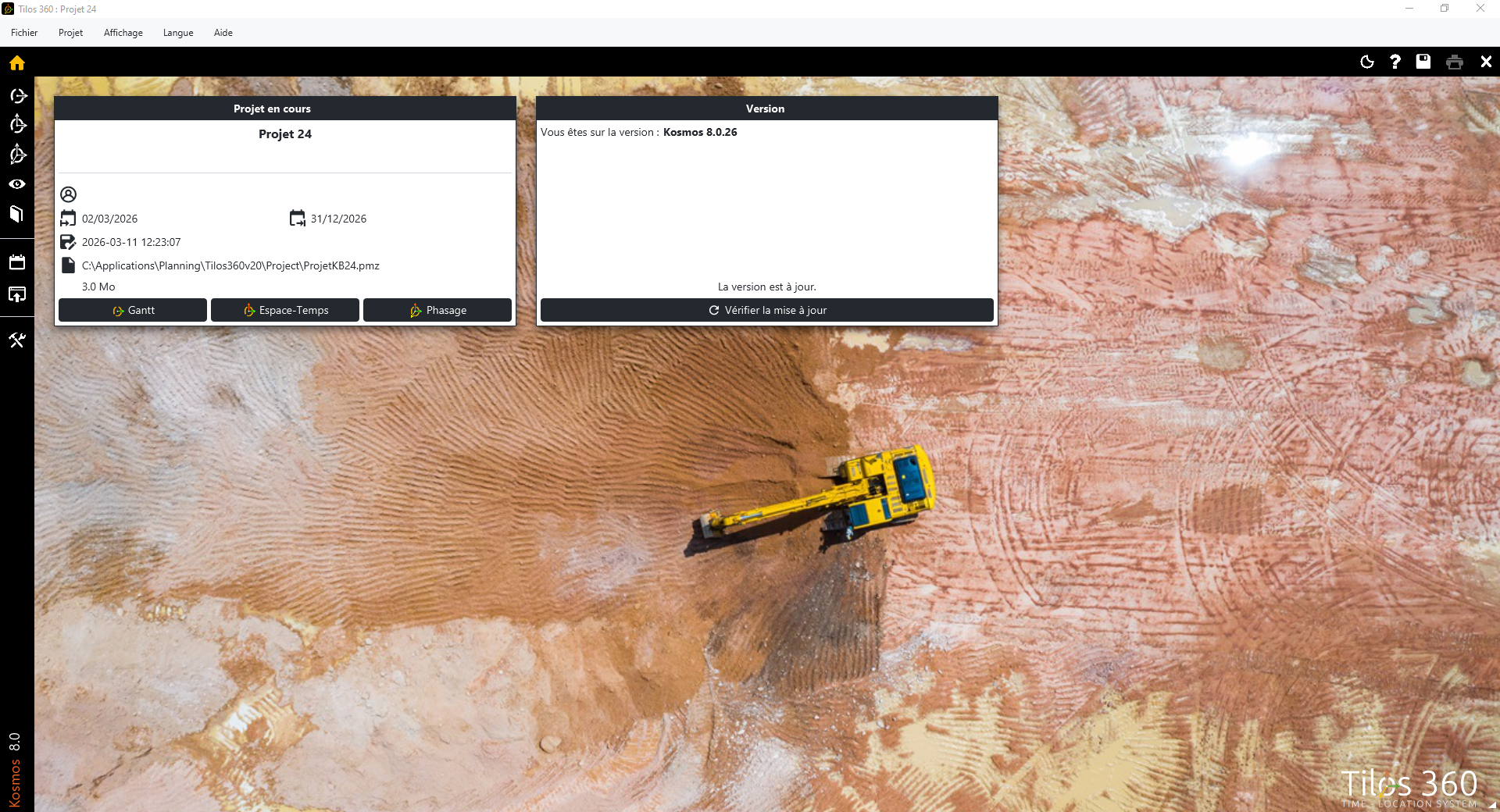Screen dimensions: 1500x812
Task: Expand the Affichage menu
Action: pos(123,33)
